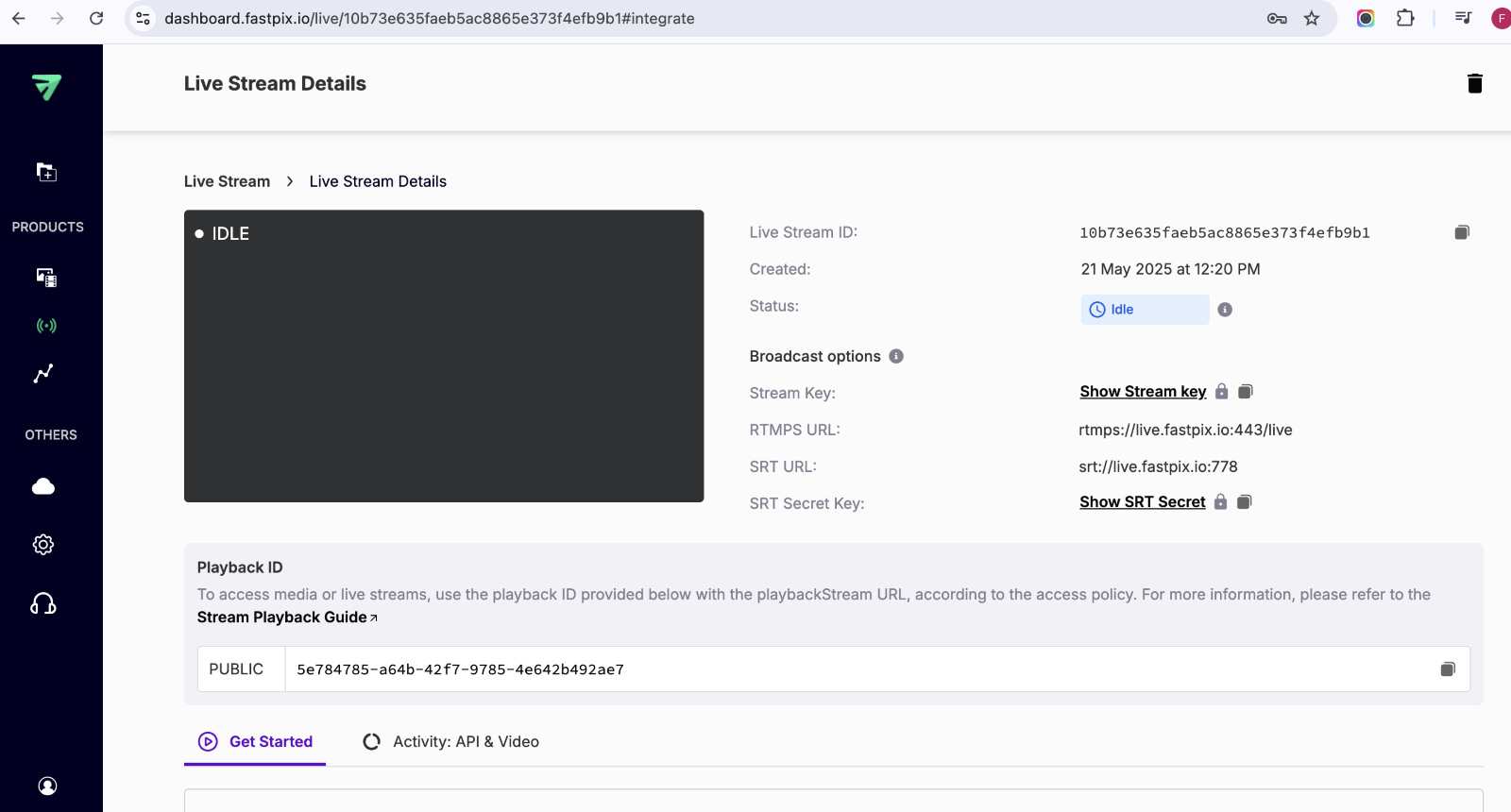Viewport: 1511px width, 812px height.
Task: Click the PRODUCTS sidebar heading
Action: pyautogui.click(x=47, y=227)
